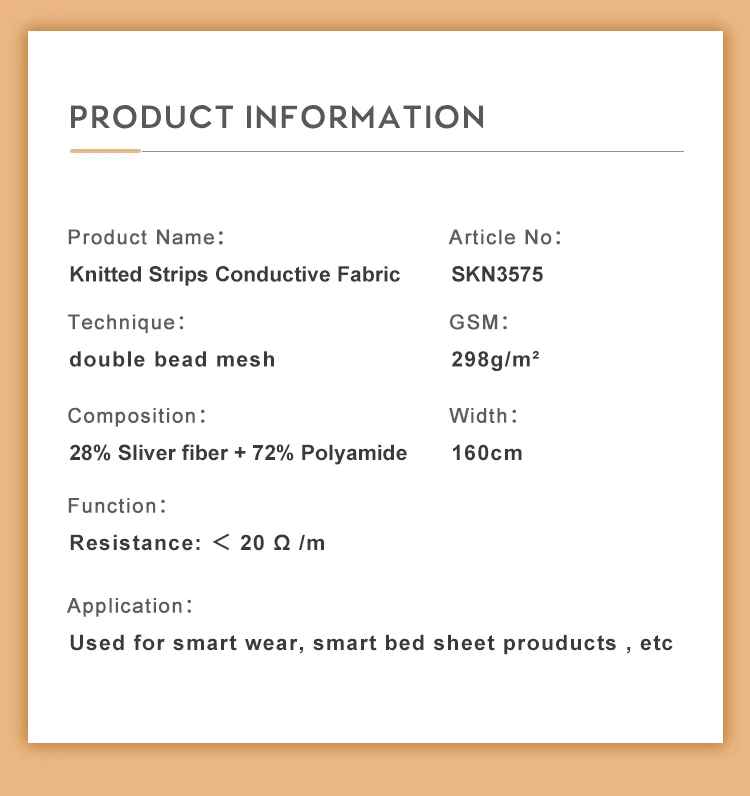Viewport: 750px width, 796px height.
Task: Click the Technique label
Action: 126,323
